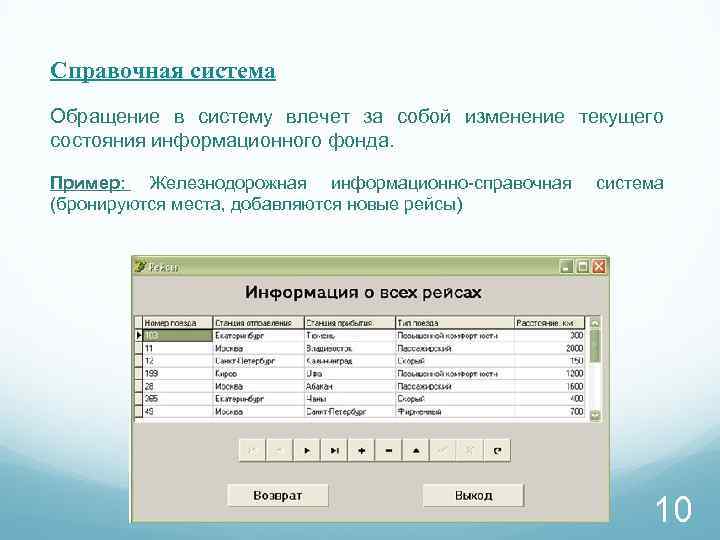Go to first record in navigator
The height and width of the screenshot is (540, 720).
pos(252,450)
